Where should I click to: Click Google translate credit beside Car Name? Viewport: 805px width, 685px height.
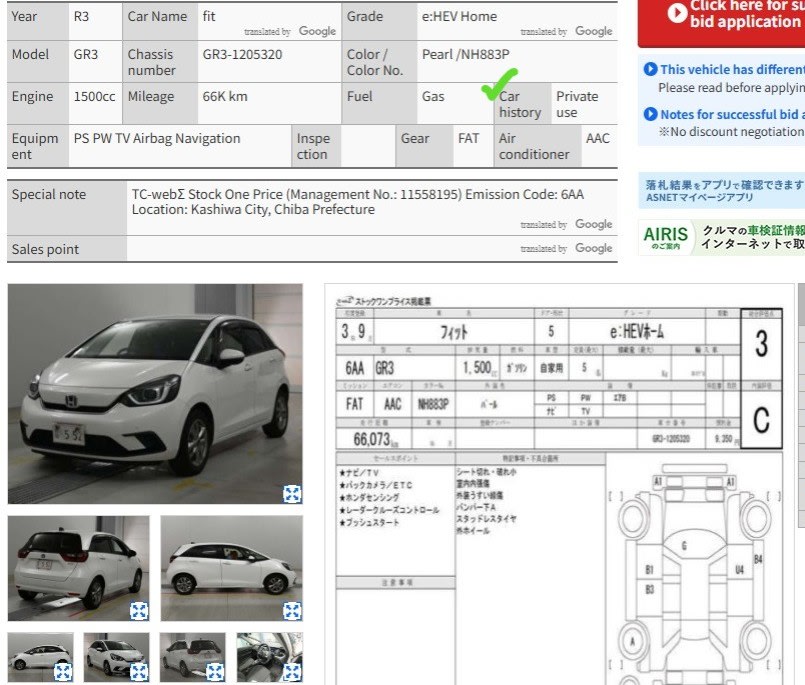[290, 31]
